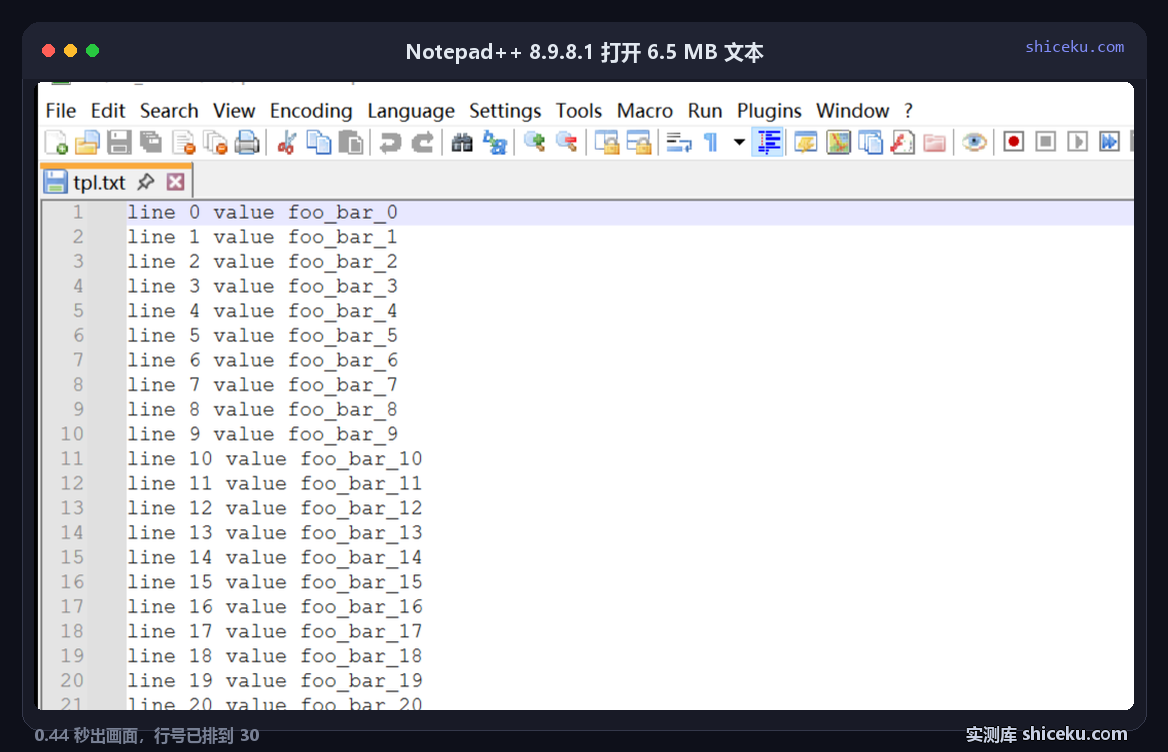Click the Undo arrow icon
The image size is (1168, 752).
pyautogui.click(x=390, y=141)
